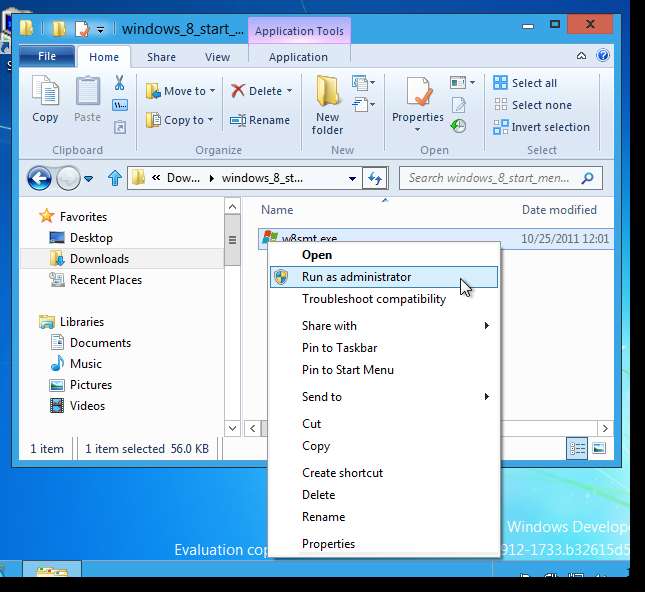Switch to Details view icon in status bar
This screenshot has width=645, height=592.
tap(577, 448)
